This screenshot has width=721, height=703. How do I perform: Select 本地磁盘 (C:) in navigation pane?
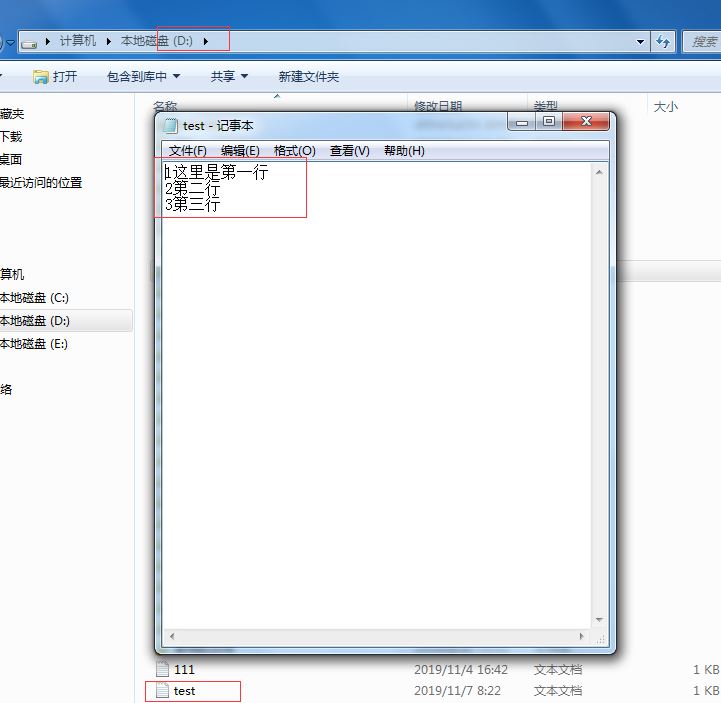34,297
